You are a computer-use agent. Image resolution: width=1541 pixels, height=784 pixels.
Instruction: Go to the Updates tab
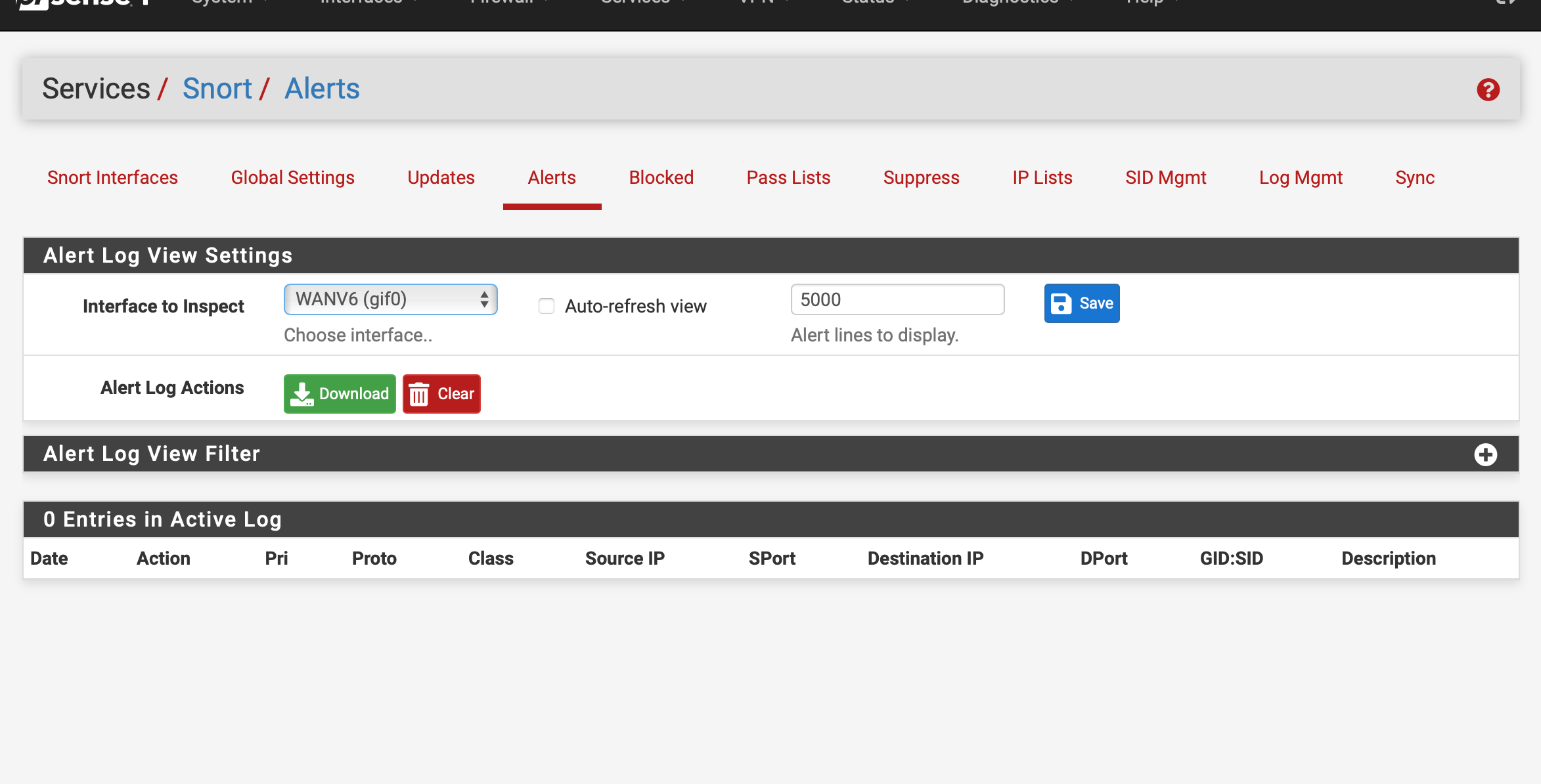pos(441,177)
